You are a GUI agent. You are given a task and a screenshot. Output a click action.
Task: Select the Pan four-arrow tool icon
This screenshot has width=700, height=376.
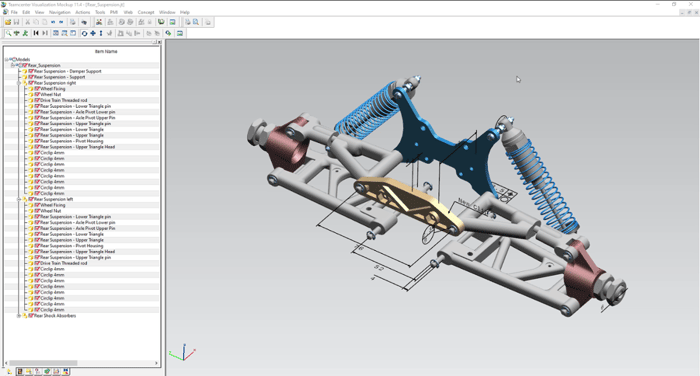(92, 33)
